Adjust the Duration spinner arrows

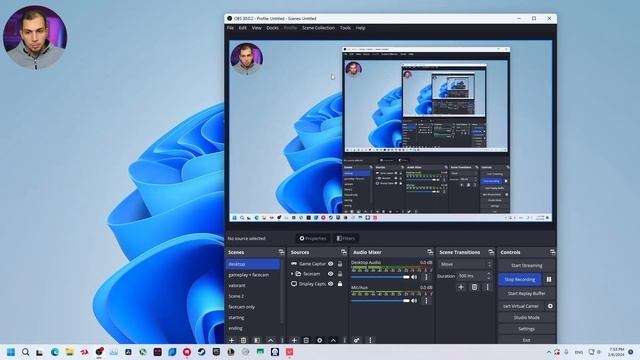click(489, 276)
